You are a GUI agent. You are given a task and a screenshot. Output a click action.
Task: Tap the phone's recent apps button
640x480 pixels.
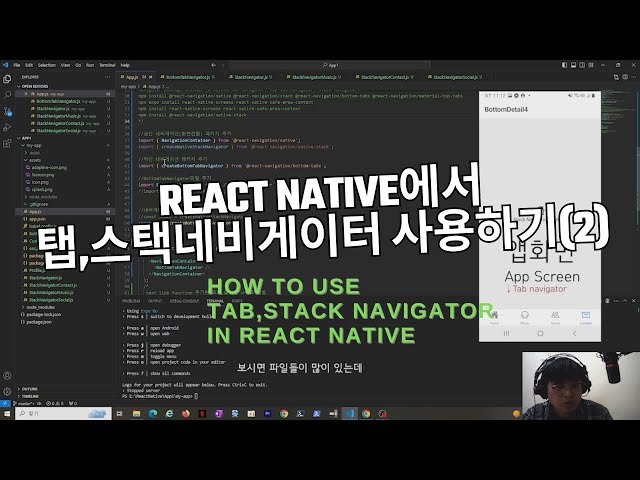pos(506,333)
